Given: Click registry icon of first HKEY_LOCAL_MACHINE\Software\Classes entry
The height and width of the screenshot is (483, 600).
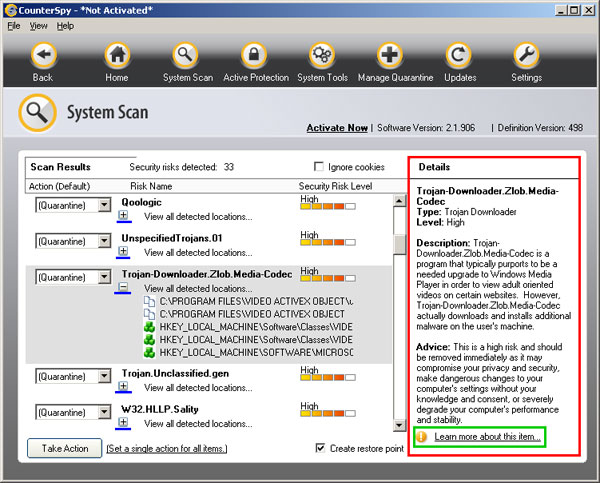Looking at the screenshot, I should click(x=149, y=327).
